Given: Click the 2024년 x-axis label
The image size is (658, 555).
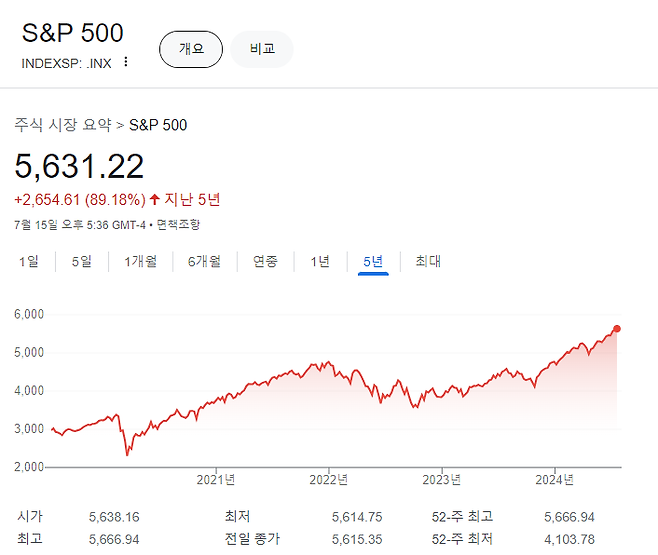Looking at the screenshot, I should [554, 479].
